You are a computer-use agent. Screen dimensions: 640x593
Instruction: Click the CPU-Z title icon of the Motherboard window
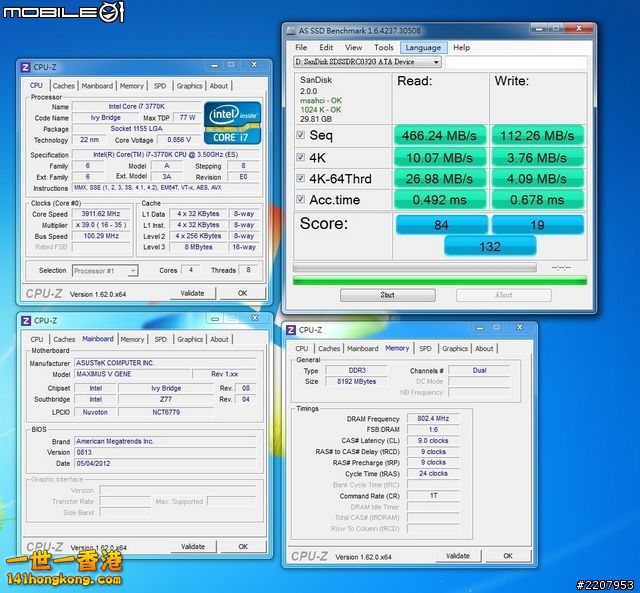click(25, 320)
